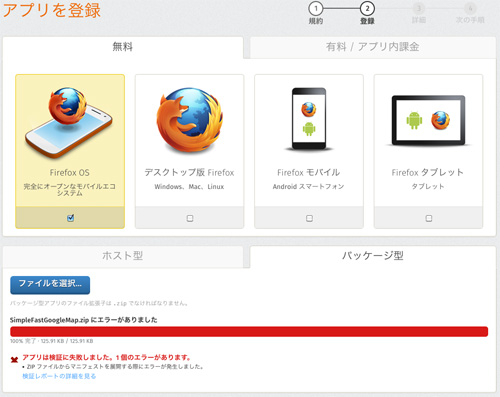The height and width of the screenshot is (397, 500).
Task: Click the Windows、Mac、Linux subtitle
Action: click(189, 187)
